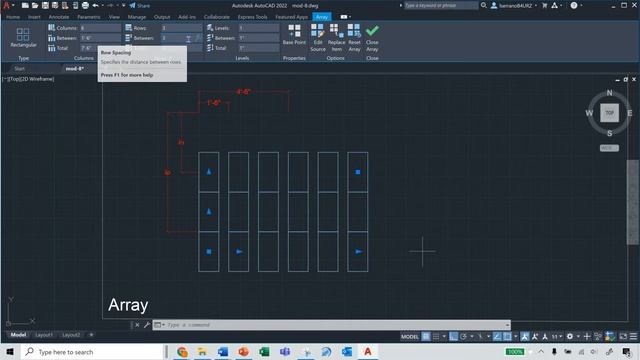
Task: Expand the Customize Quick Access Toolbar arrow
Action: point(124,5)
